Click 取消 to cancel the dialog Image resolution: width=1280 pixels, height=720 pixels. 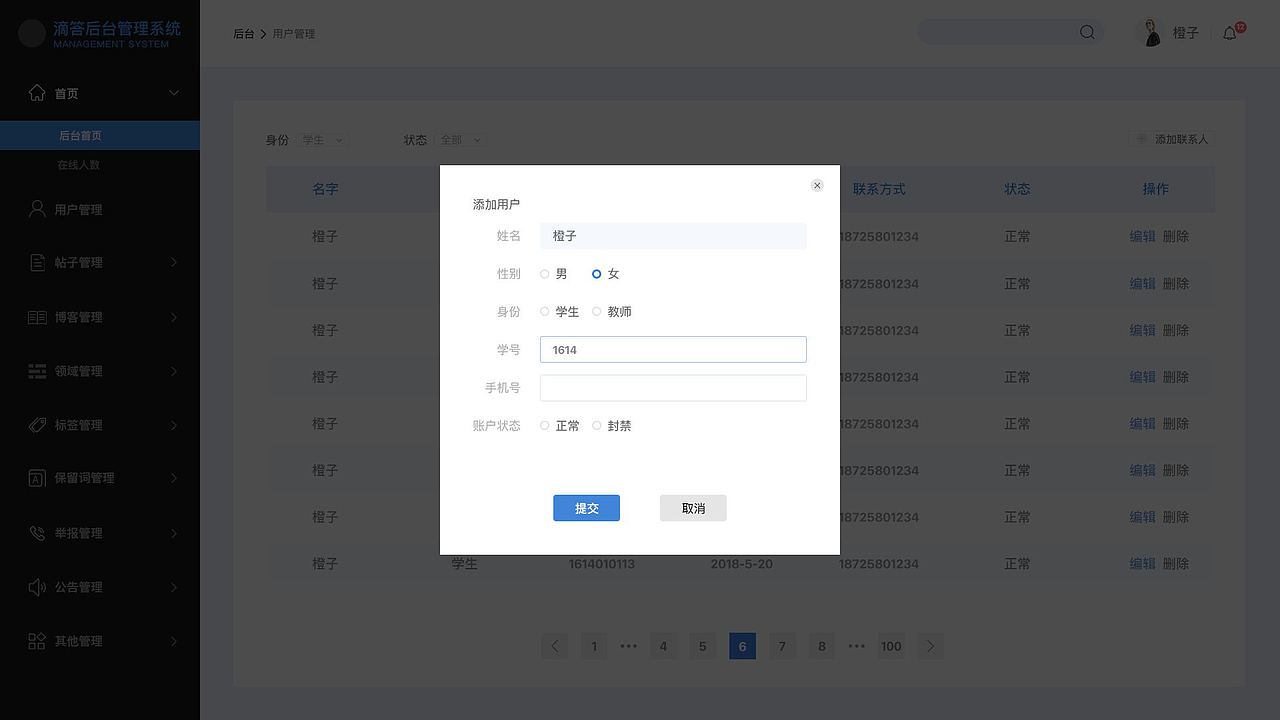click(693, 508)
